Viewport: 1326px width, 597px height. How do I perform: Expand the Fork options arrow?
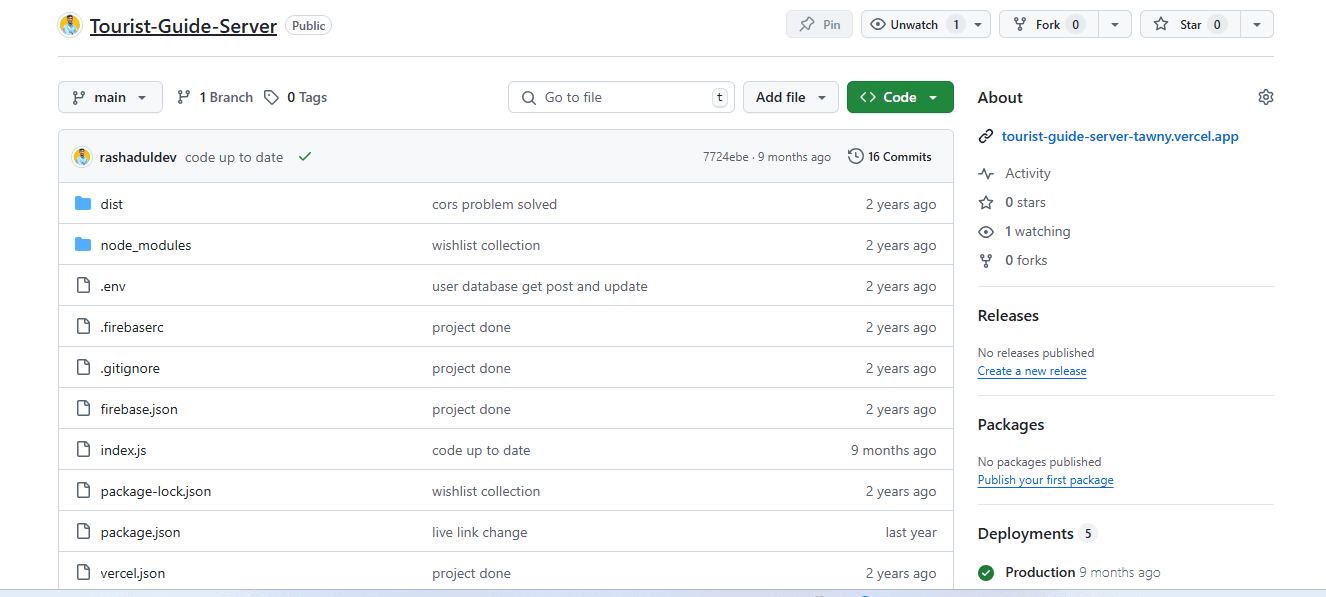(1114, 24)
